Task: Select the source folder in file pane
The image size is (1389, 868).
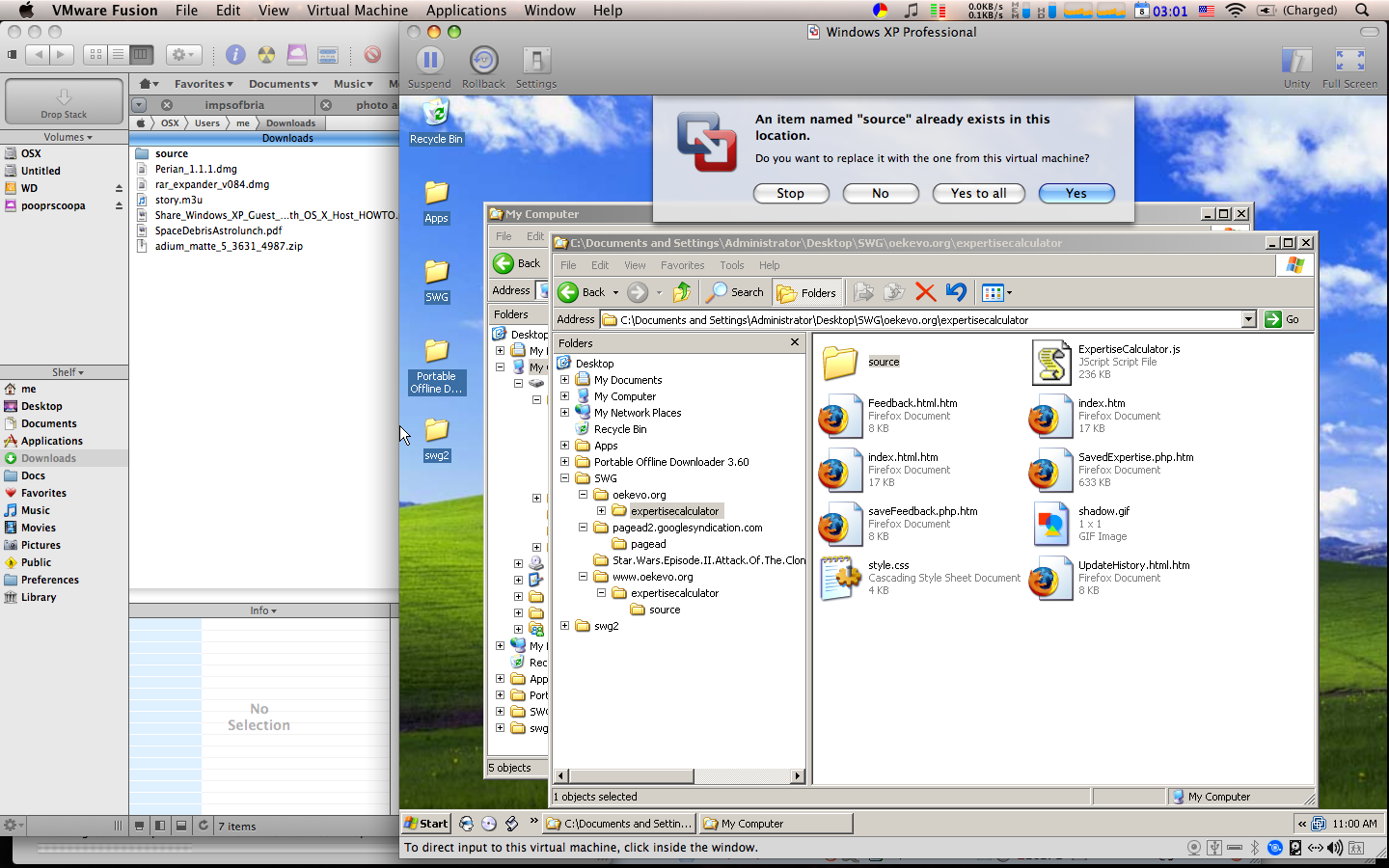Action: (x=860, y=362)
